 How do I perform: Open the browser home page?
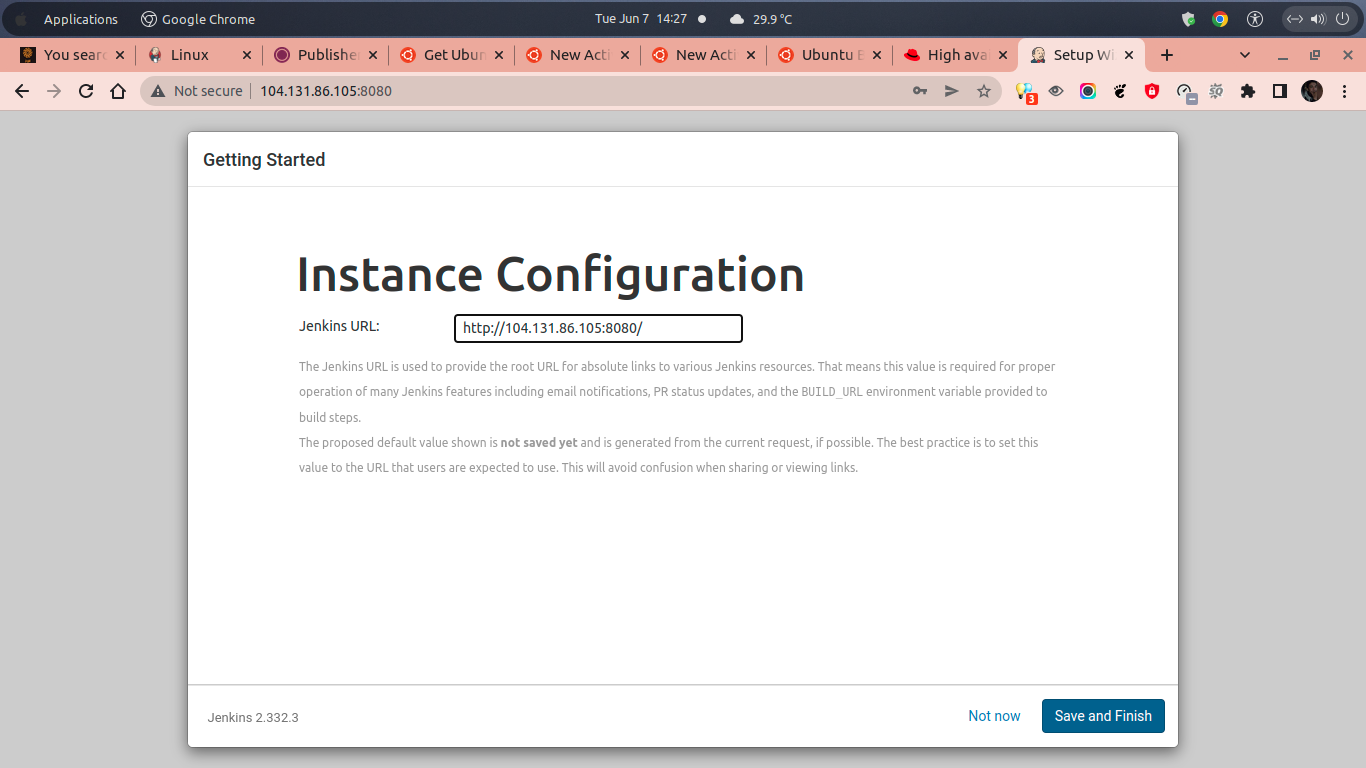pyautogui.click(x=118, y=91)
